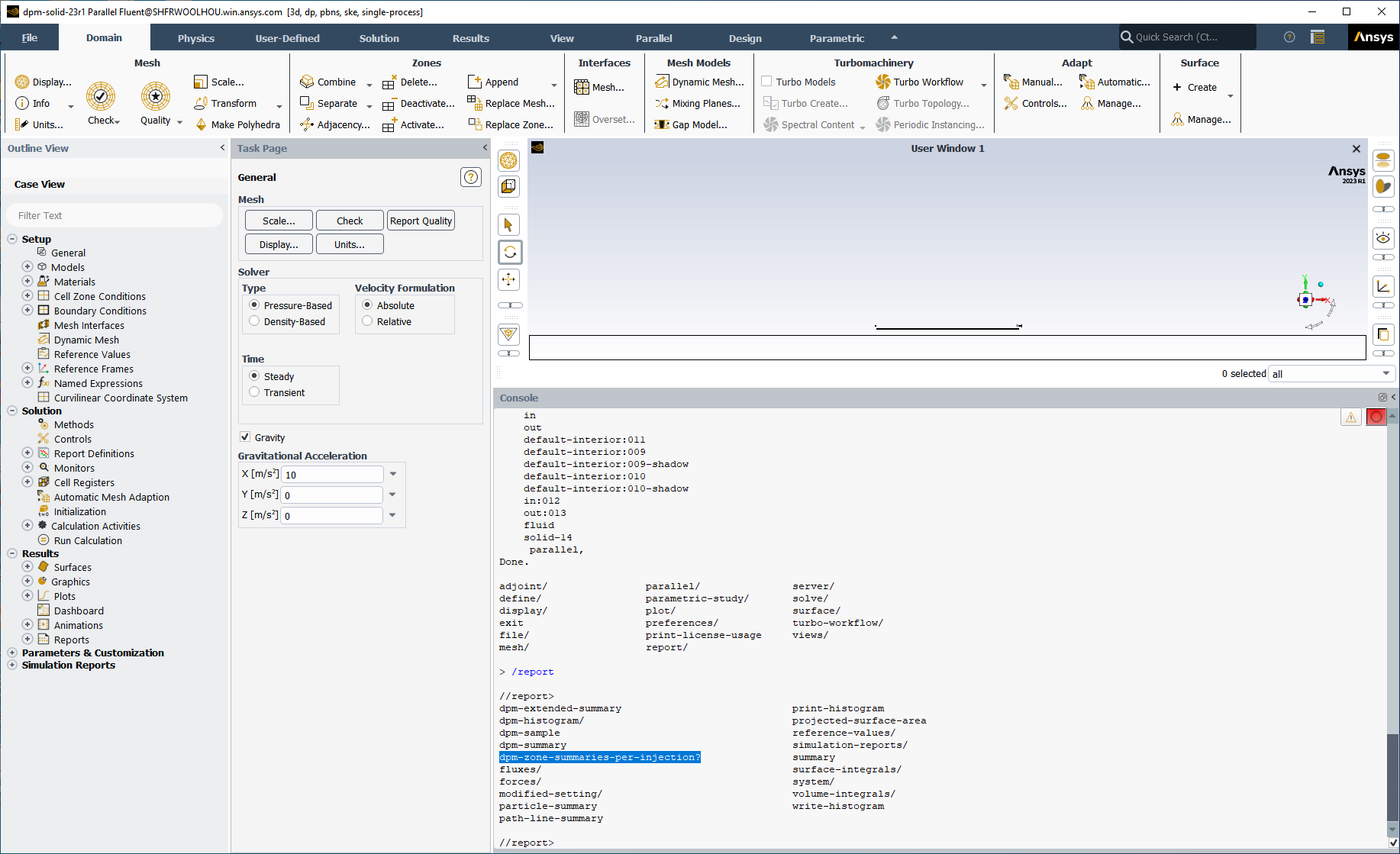Click the console warning triangle icon
The height and width of the screenshot is (854, 1400).
[x=1351, y=417]
